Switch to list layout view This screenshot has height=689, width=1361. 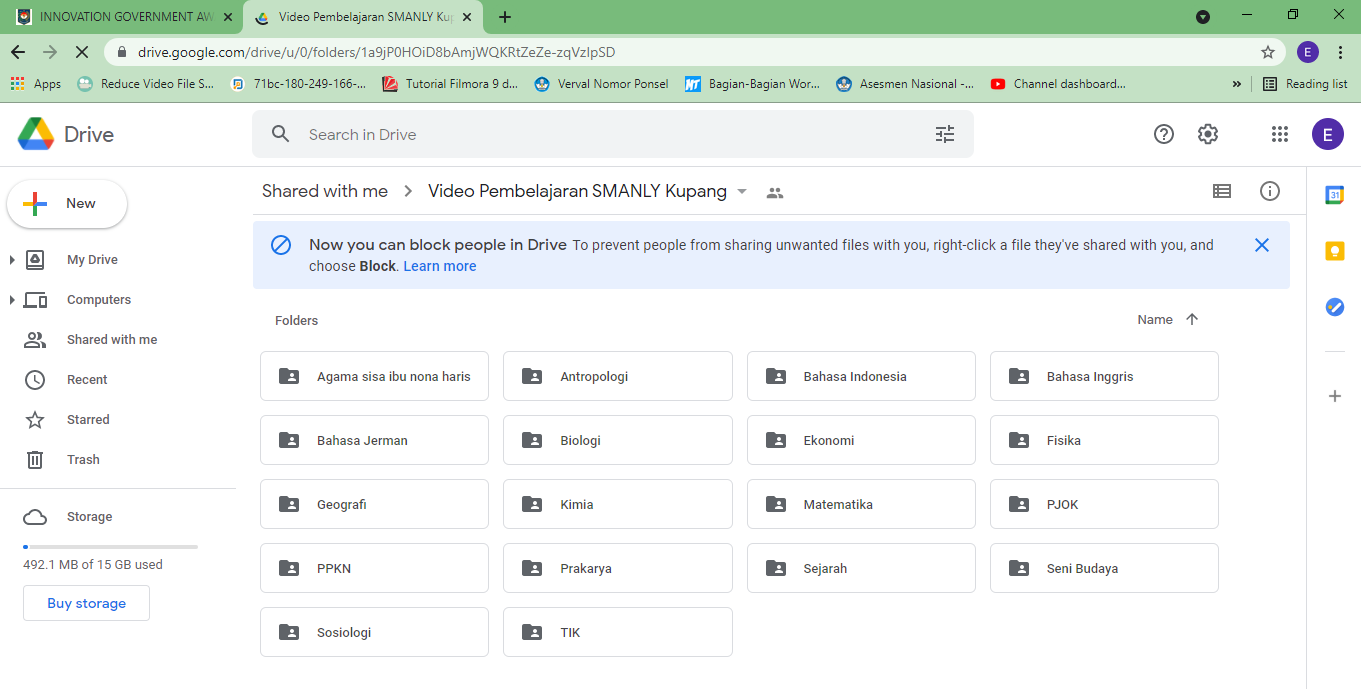(1222, 191)
